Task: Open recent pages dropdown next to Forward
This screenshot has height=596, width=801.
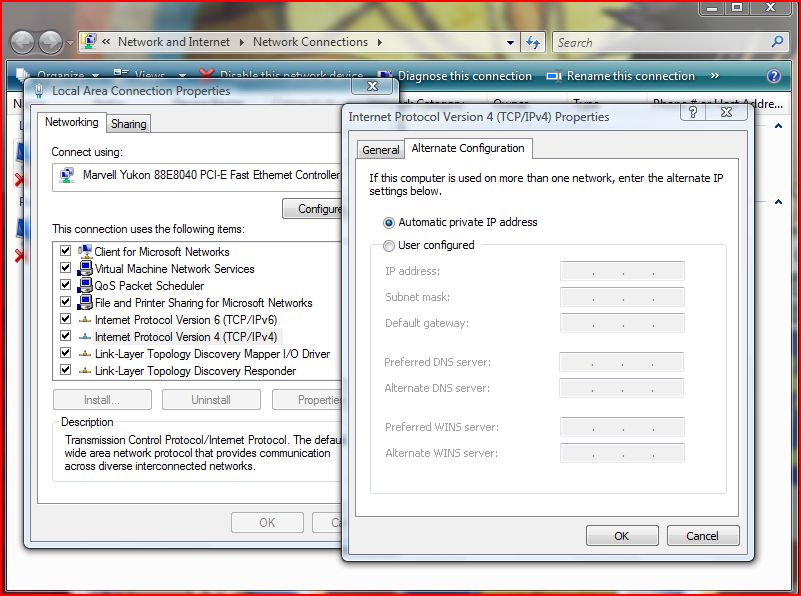Action: click(x=70, y=43)
